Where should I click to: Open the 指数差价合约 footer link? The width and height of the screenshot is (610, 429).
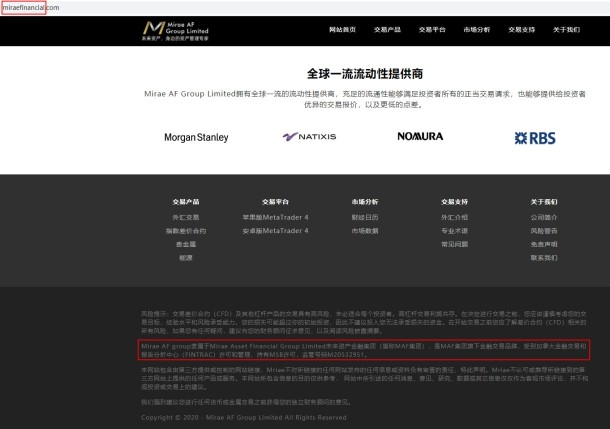click(186, 231)
